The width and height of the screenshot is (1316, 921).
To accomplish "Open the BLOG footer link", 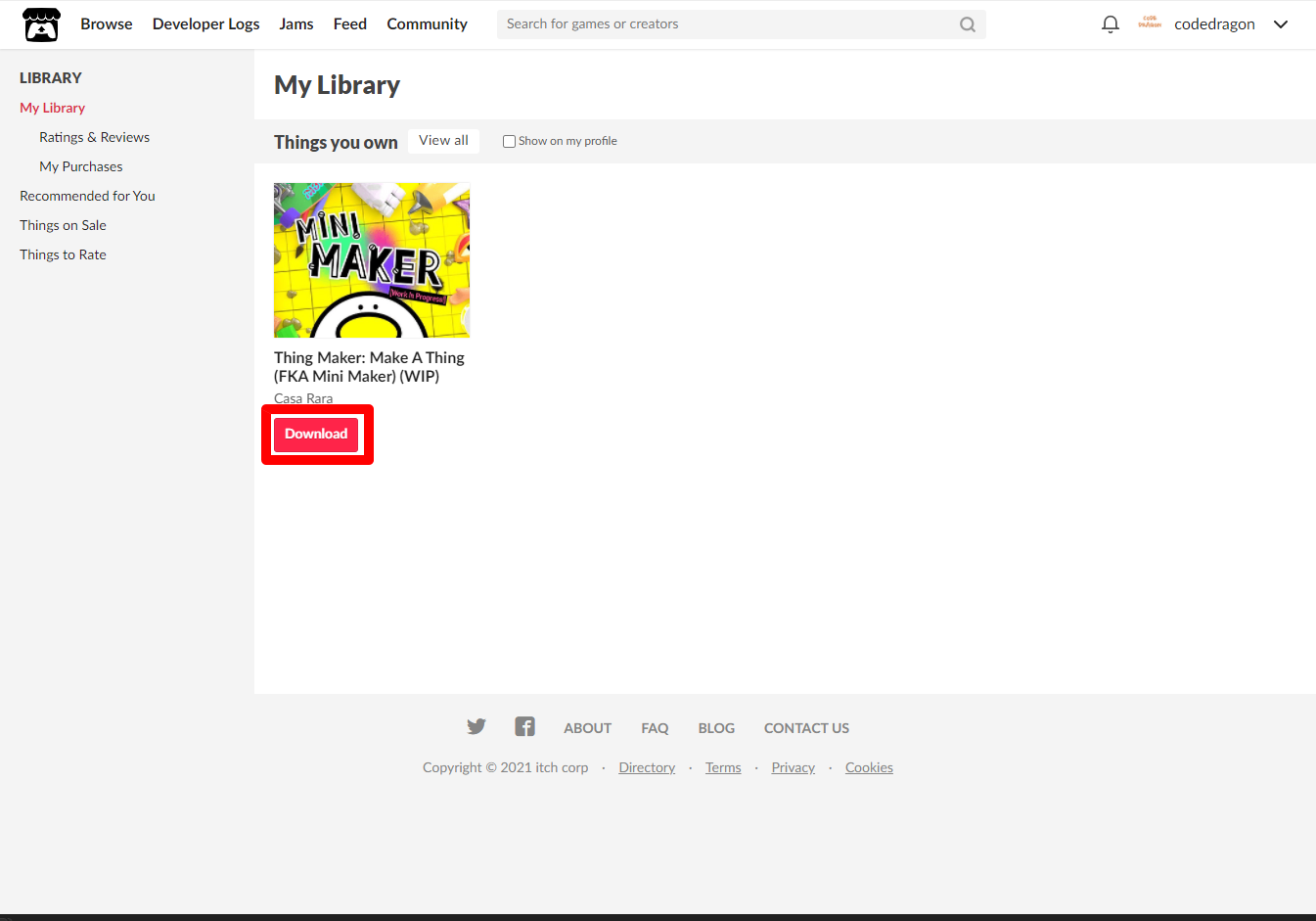I will click(717, 728).
